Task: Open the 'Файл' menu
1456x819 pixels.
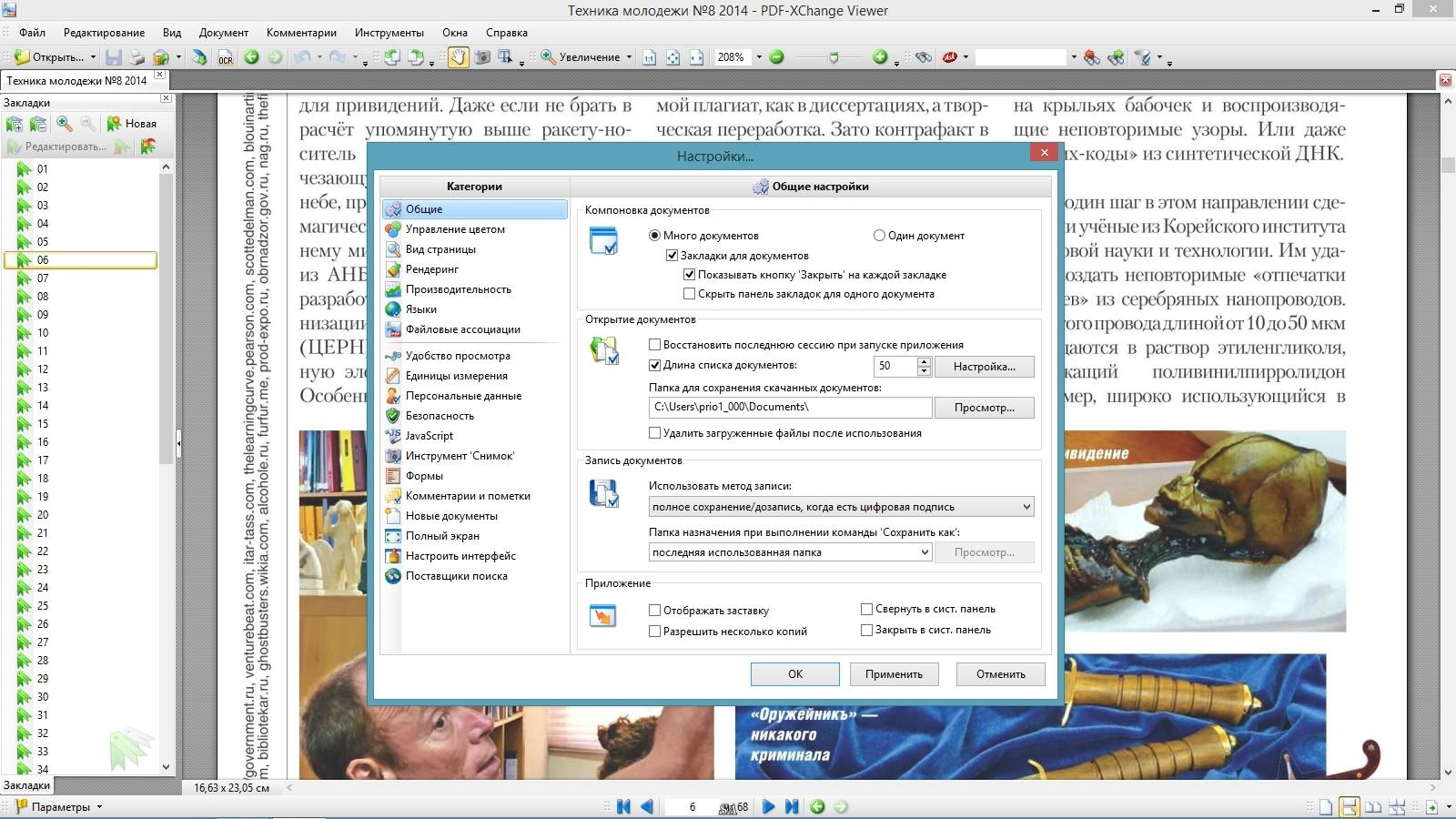Action: pos(33,33)
